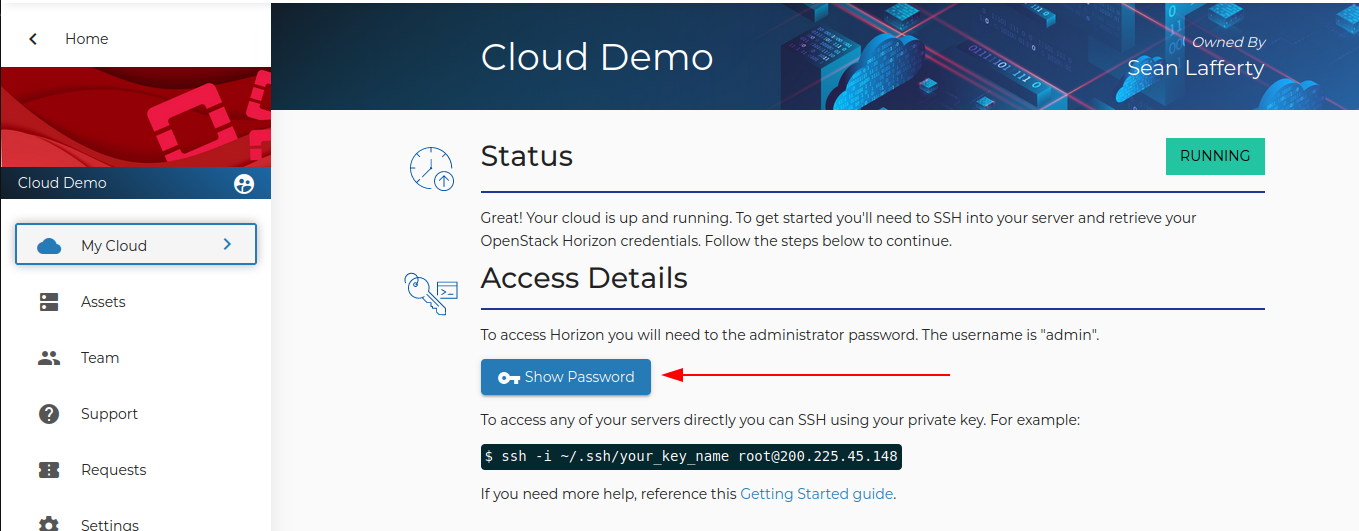This screenshot has height=531, width=1359.
Task: Click the Settings gear icon
Action: click(x=49, y=524)
